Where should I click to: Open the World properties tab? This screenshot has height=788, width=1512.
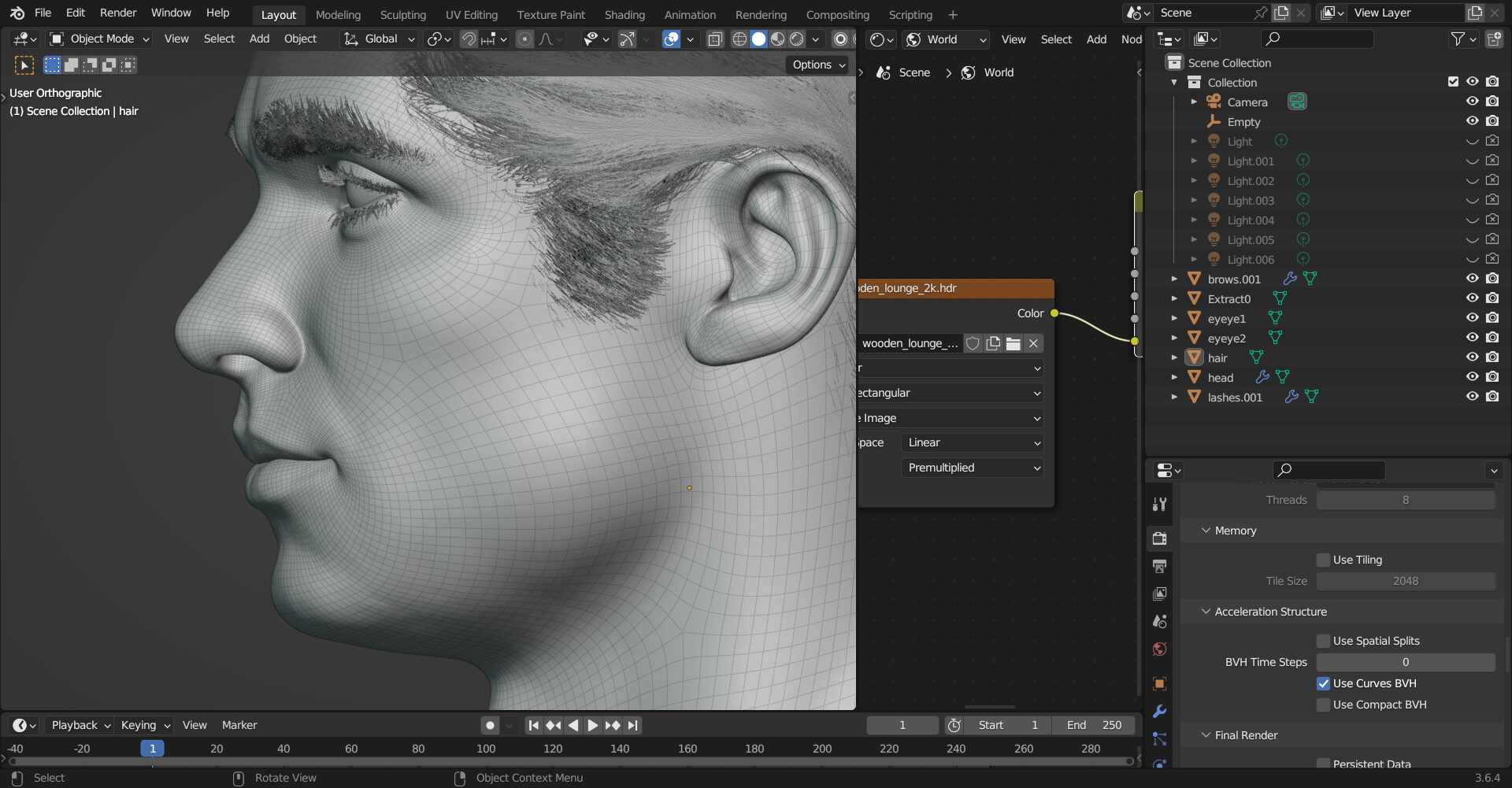coord(1159,649)
